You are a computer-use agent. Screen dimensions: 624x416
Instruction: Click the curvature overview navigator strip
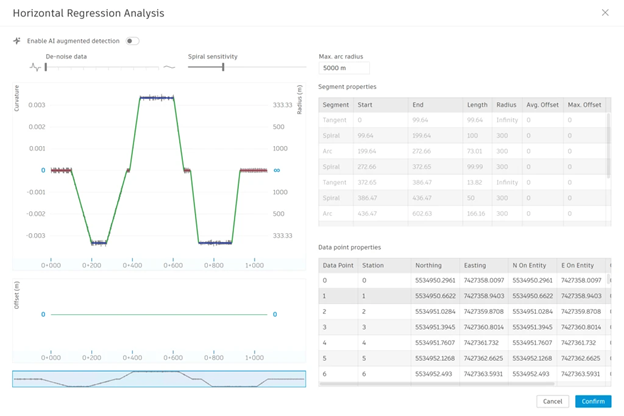[160, 379]
